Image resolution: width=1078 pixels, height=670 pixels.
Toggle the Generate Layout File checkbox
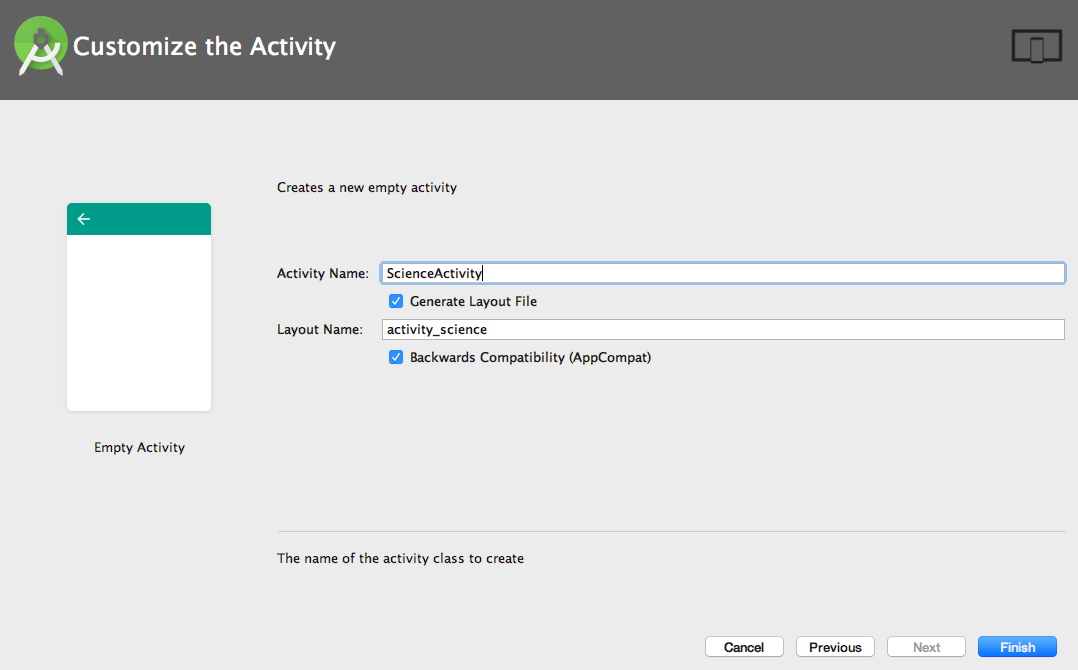(396, 301)
